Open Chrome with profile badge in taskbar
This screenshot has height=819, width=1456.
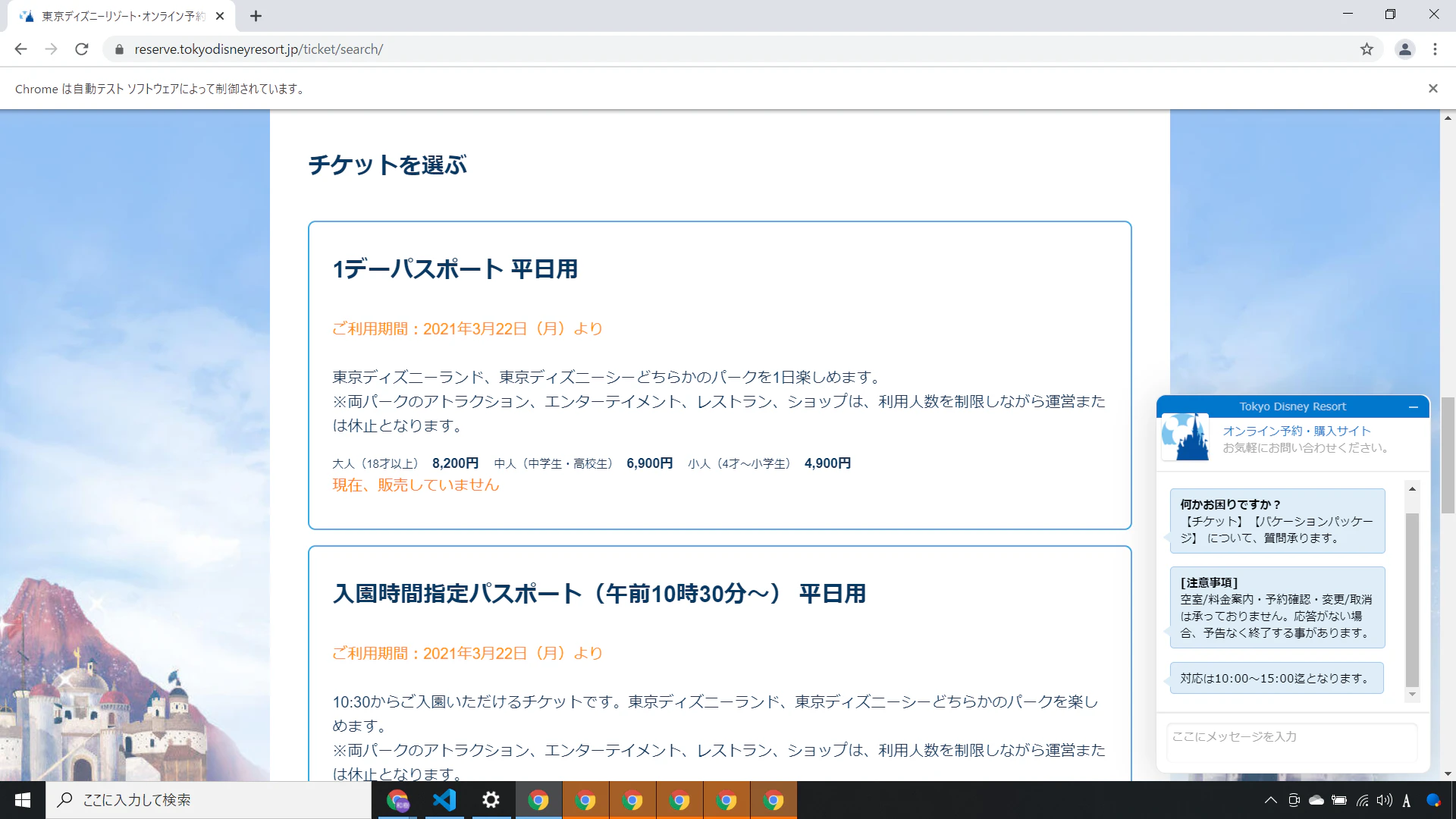click(x=397, y=800)
